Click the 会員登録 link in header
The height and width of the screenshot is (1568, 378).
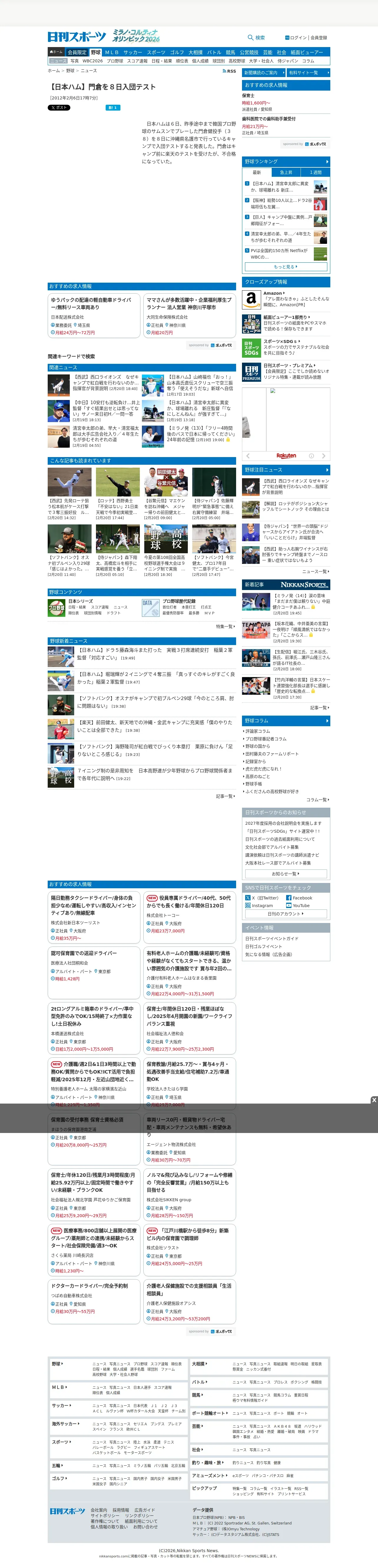click(x=319, y=38)
